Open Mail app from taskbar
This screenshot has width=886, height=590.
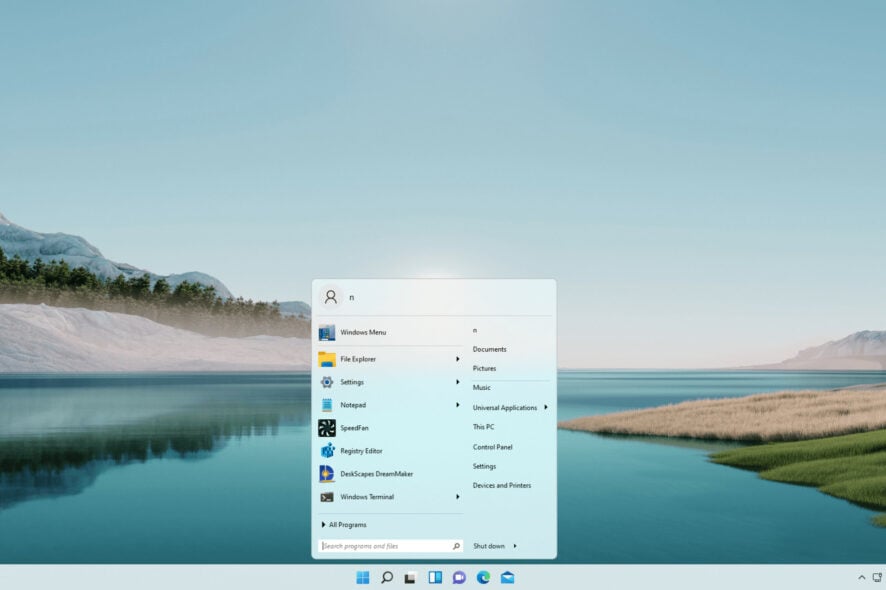tap(507, 577)
